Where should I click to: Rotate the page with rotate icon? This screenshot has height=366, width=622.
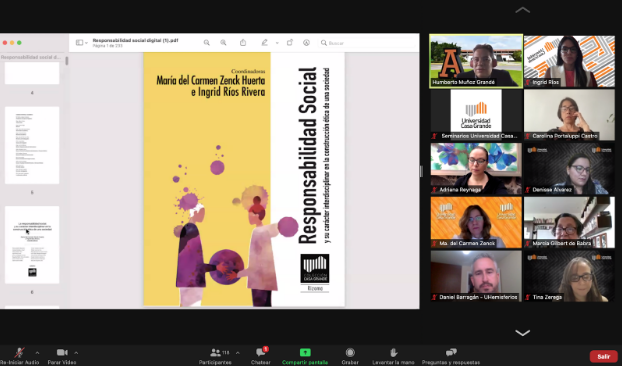[290, 42]
